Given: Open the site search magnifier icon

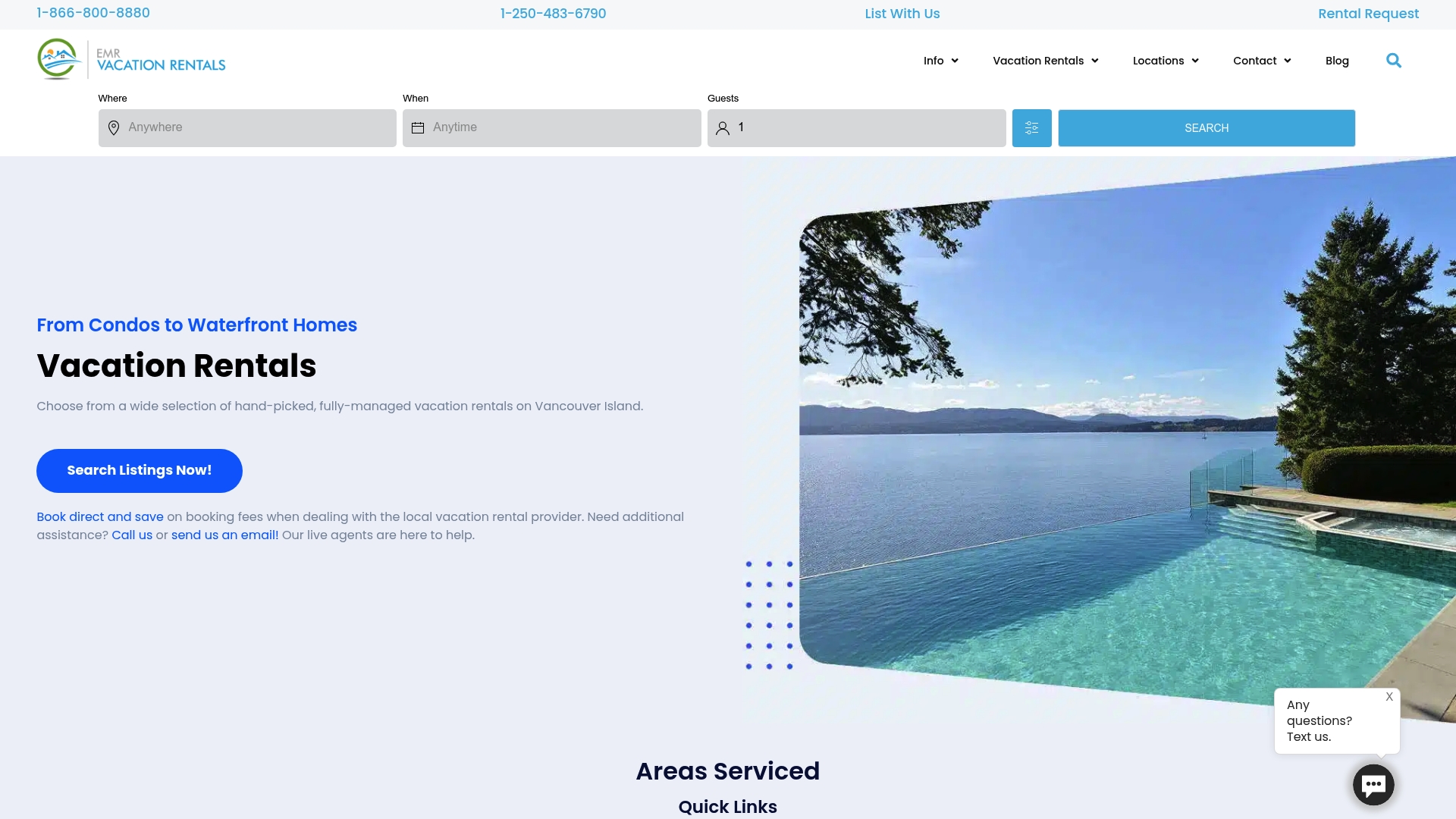Looking at the screenshot, I should pyautogui.click(x=1394, y=60).
